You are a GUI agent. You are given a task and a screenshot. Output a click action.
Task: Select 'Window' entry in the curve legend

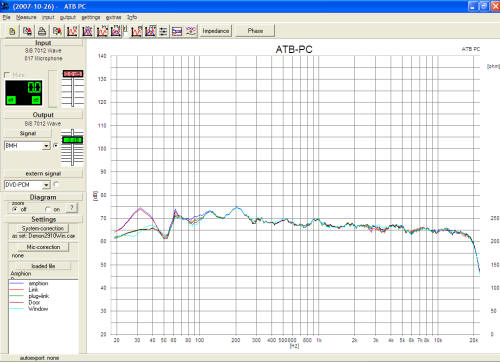click(38, 309)
